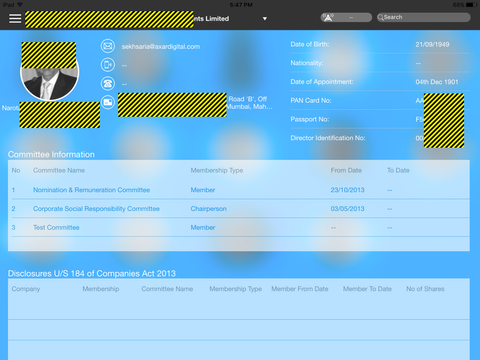Tap the Chairperson membership type entry
This screenshot has width=480, height=360.
208,209
